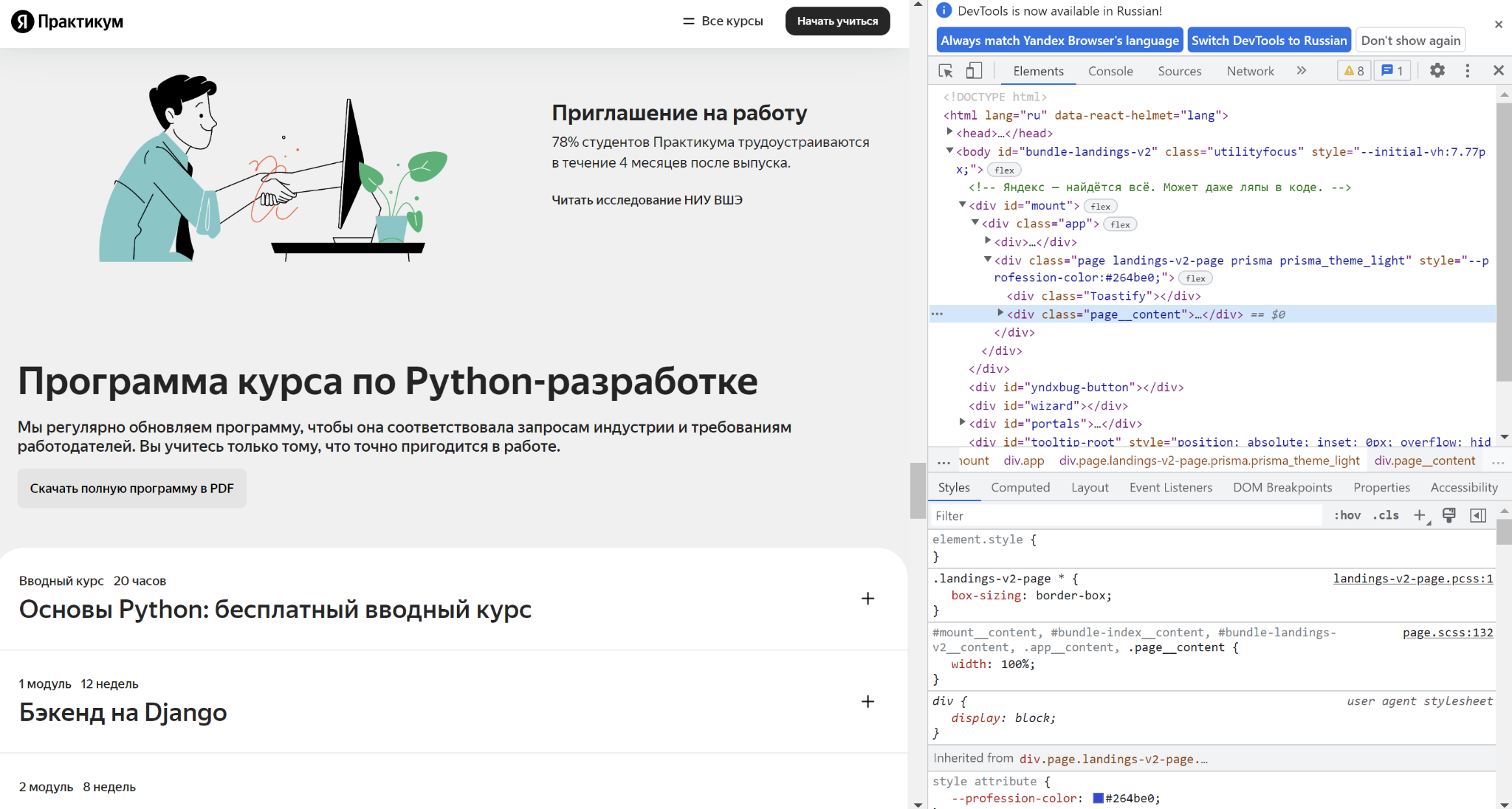Image resolution: width=1512 pixels, height=809 pixels.
Task: Click the webpage vertical scrollbar thumb
Action: click(x=918, y=490)
